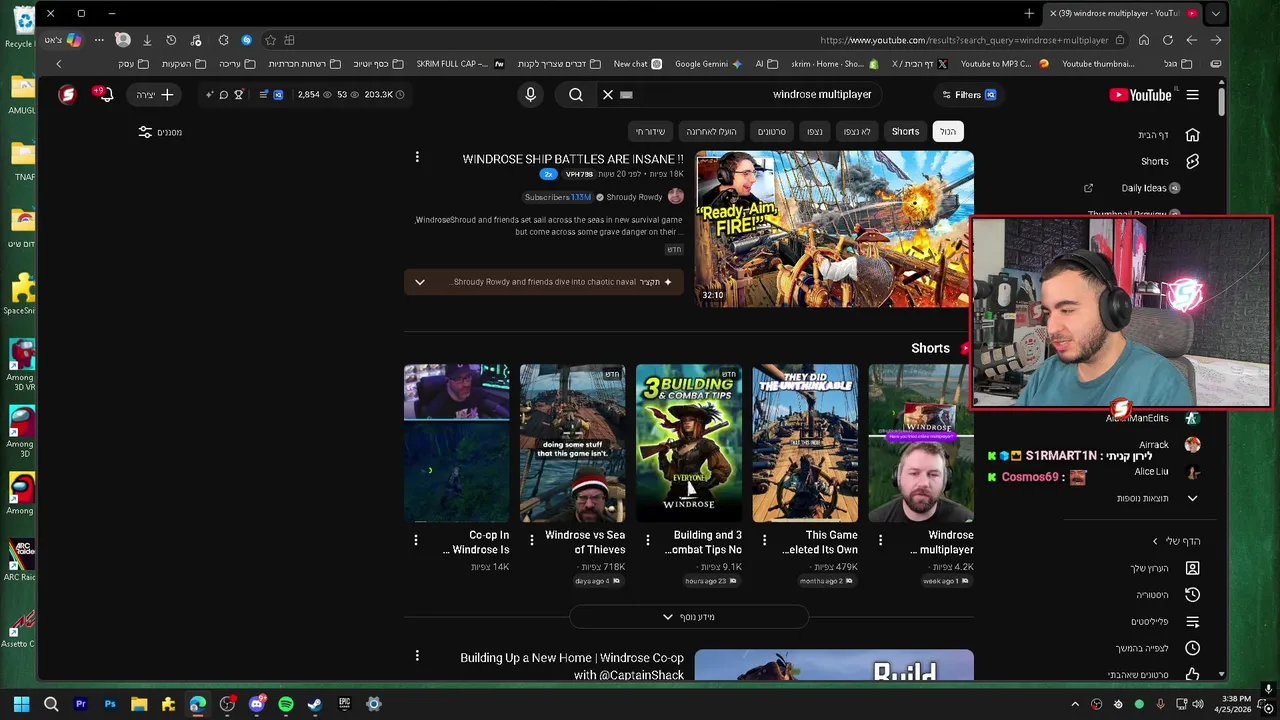Open Discord from the taskbar
The width and height of the screenshot is (1280, 720).
pyautogui.click(x=257, y=704)
